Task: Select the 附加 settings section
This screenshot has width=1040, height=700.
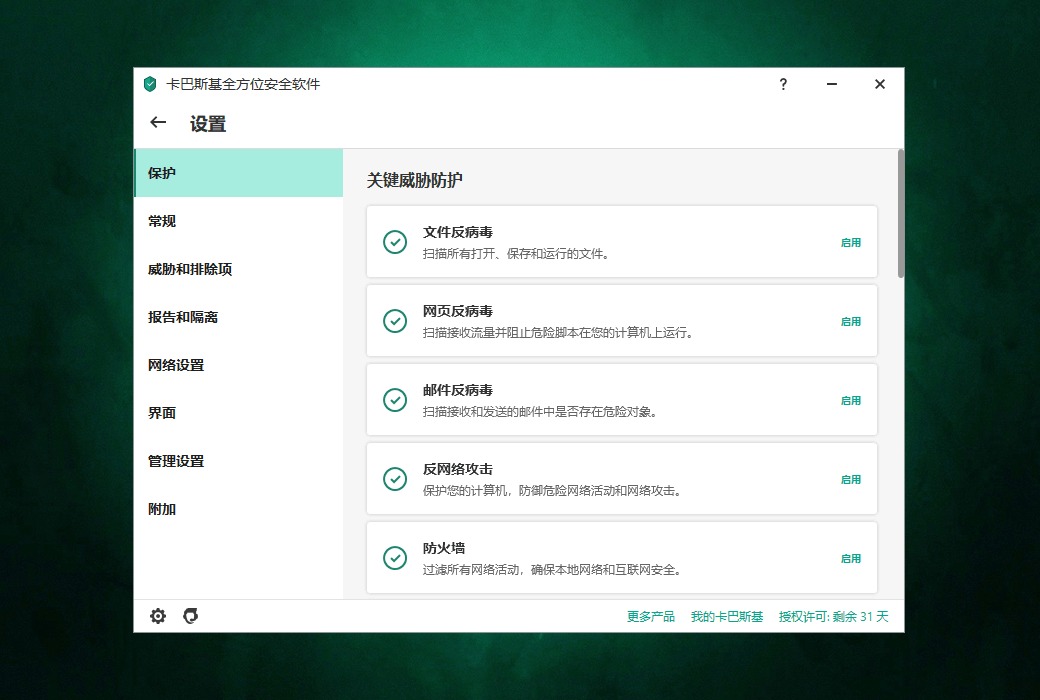Action: (x=238, y=509)
